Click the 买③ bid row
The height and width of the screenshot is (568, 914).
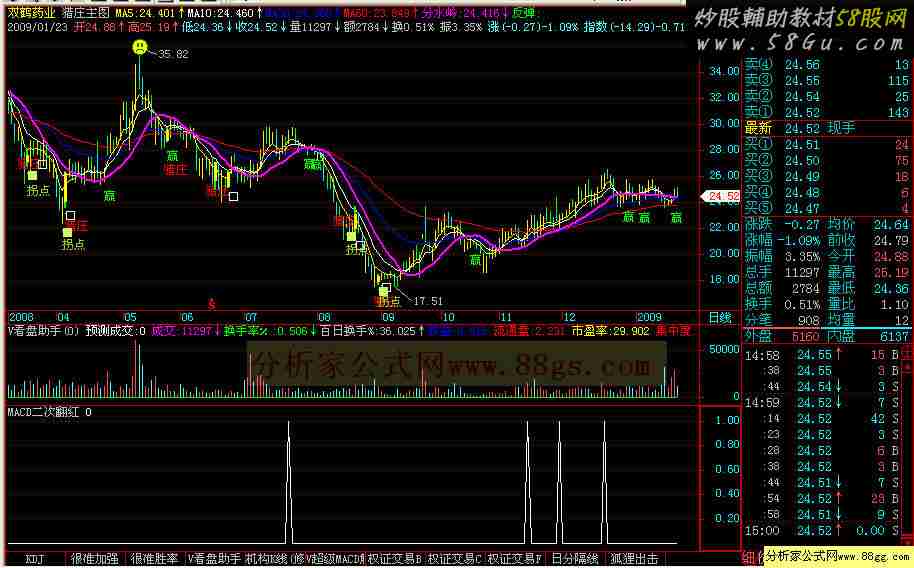pos(827,176)
